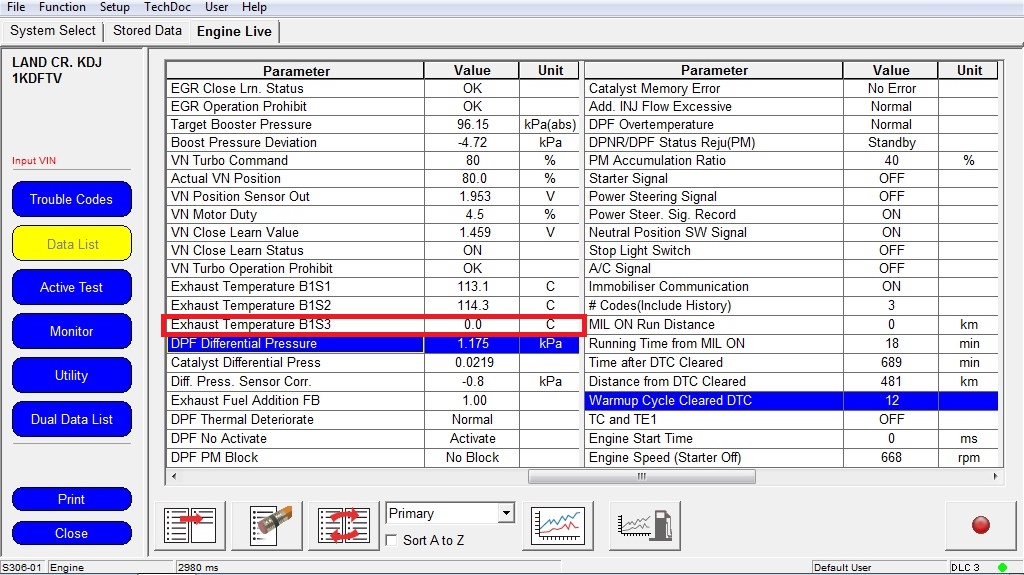This screenshot has width=1024, height=575.
Task: Click the fuel pump graph icon
Action: (644, 526)
